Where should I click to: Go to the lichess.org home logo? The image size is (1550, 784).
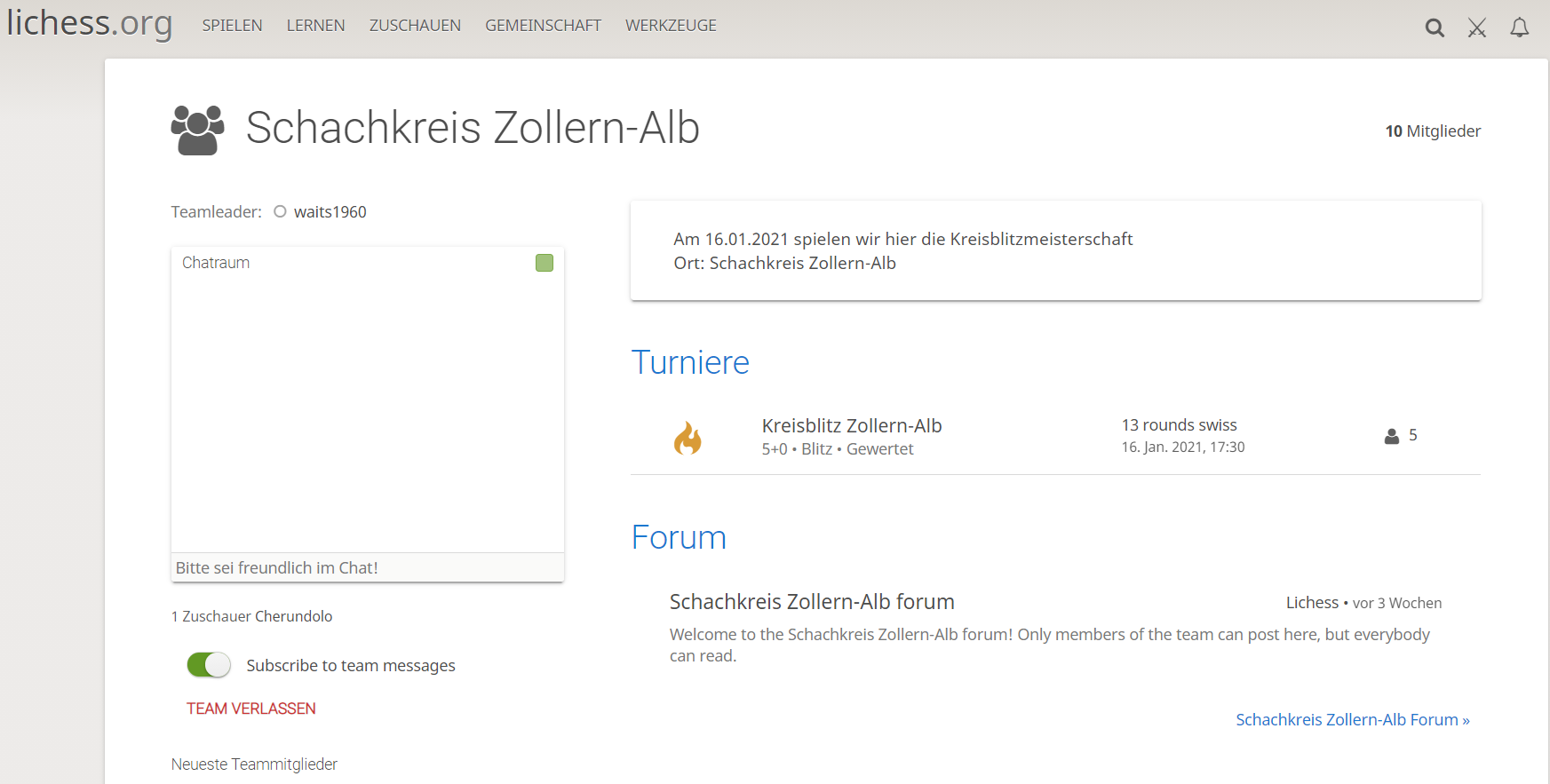coord(90,23)
